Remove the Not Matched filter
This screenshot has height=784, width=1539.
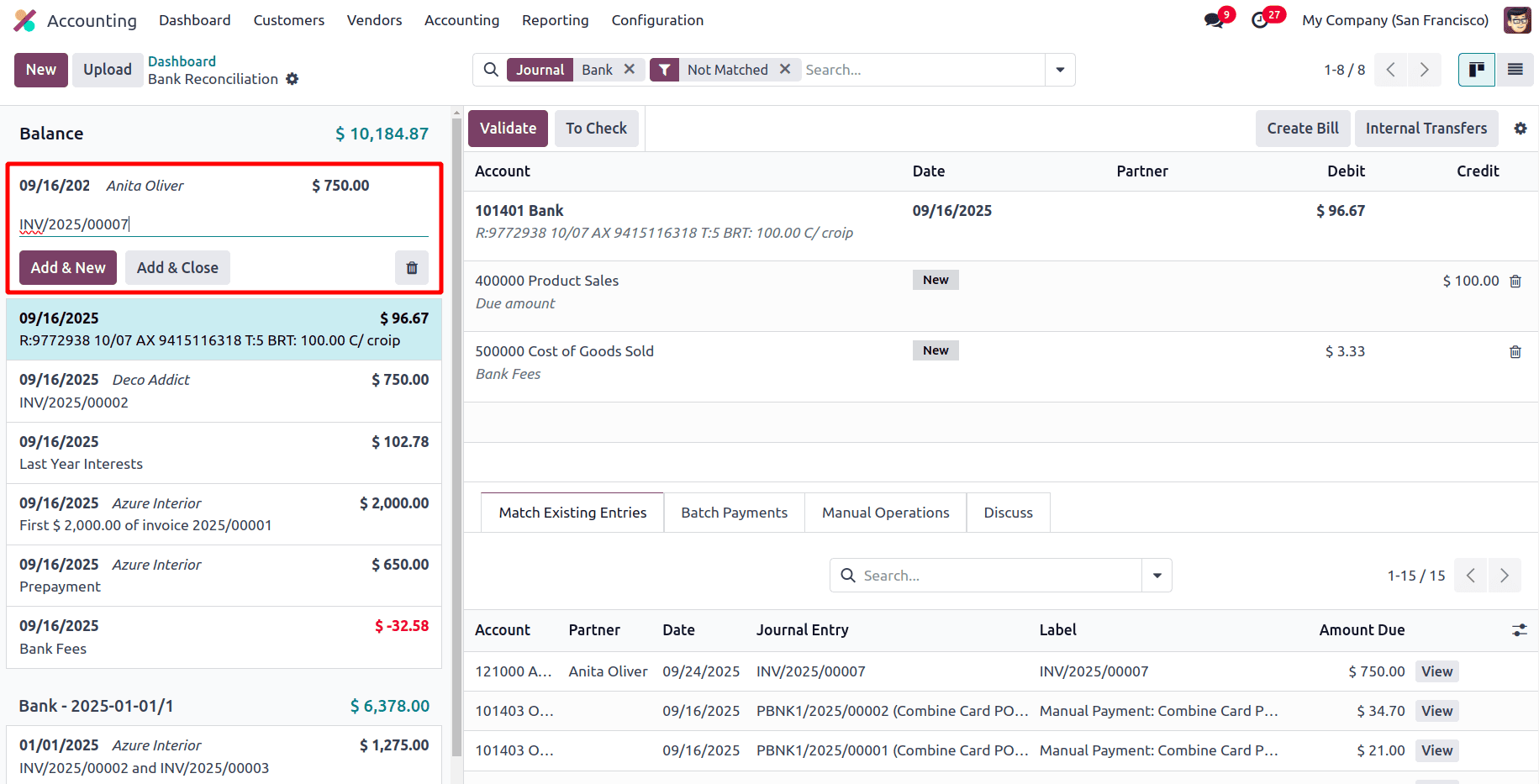pyautogui.click(x=784, y=70)
